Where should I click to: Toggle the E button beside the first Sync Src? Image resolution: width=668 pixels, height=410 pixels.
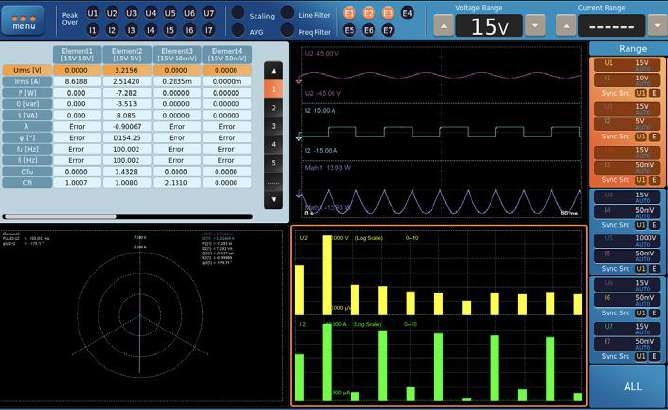(x=654, y=93)
